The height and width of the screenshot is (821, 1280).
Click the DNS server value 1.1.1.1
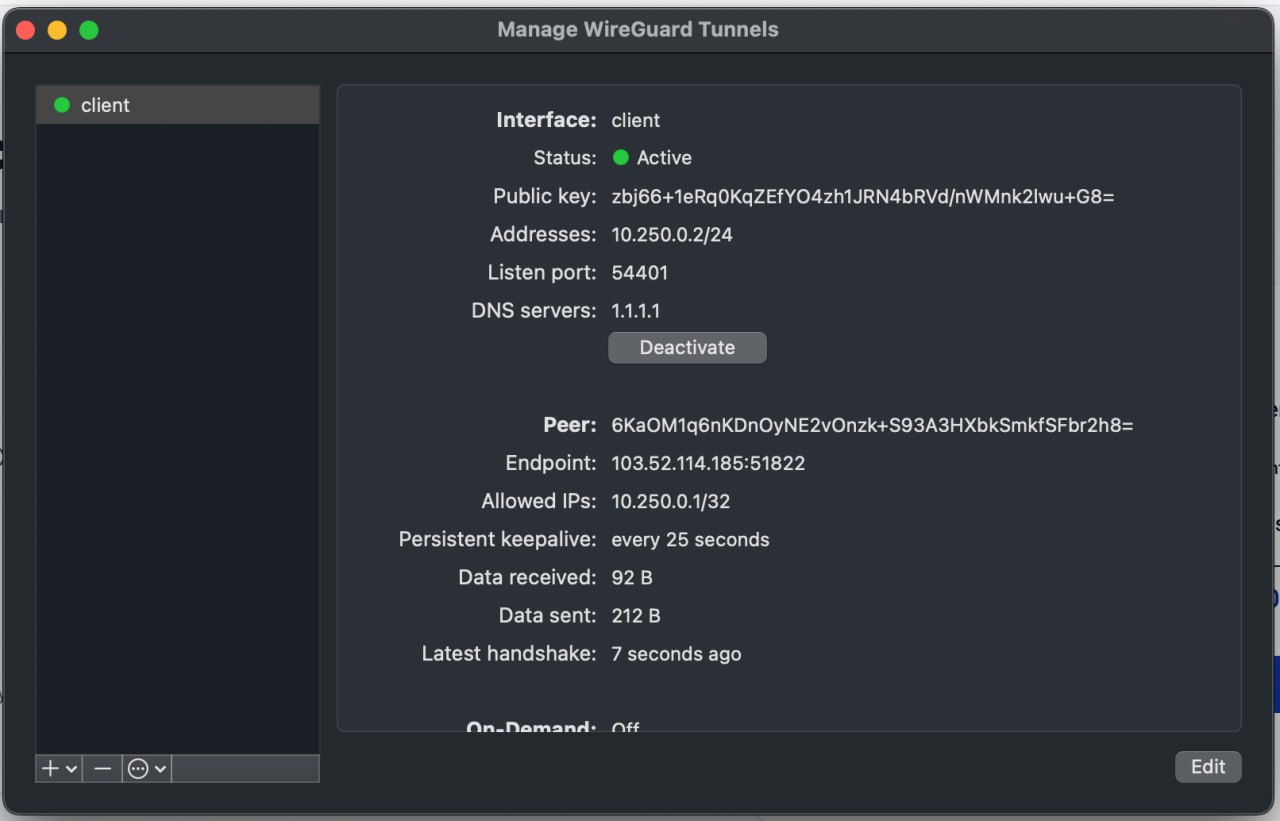[x=636, y=310]
